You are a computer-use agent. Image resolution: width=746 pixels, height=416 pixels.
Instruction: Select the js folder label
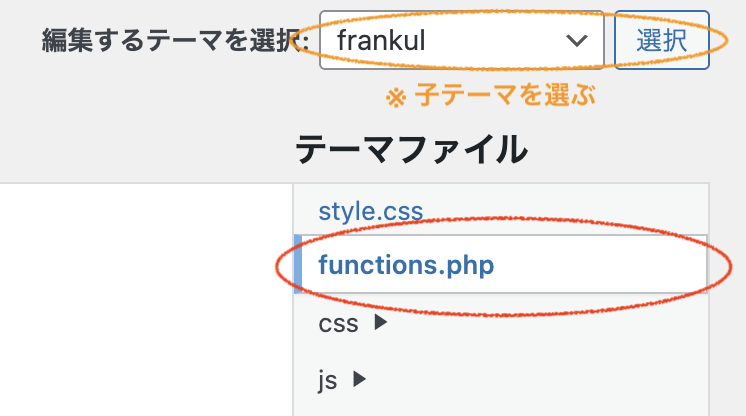click(328, 381)
